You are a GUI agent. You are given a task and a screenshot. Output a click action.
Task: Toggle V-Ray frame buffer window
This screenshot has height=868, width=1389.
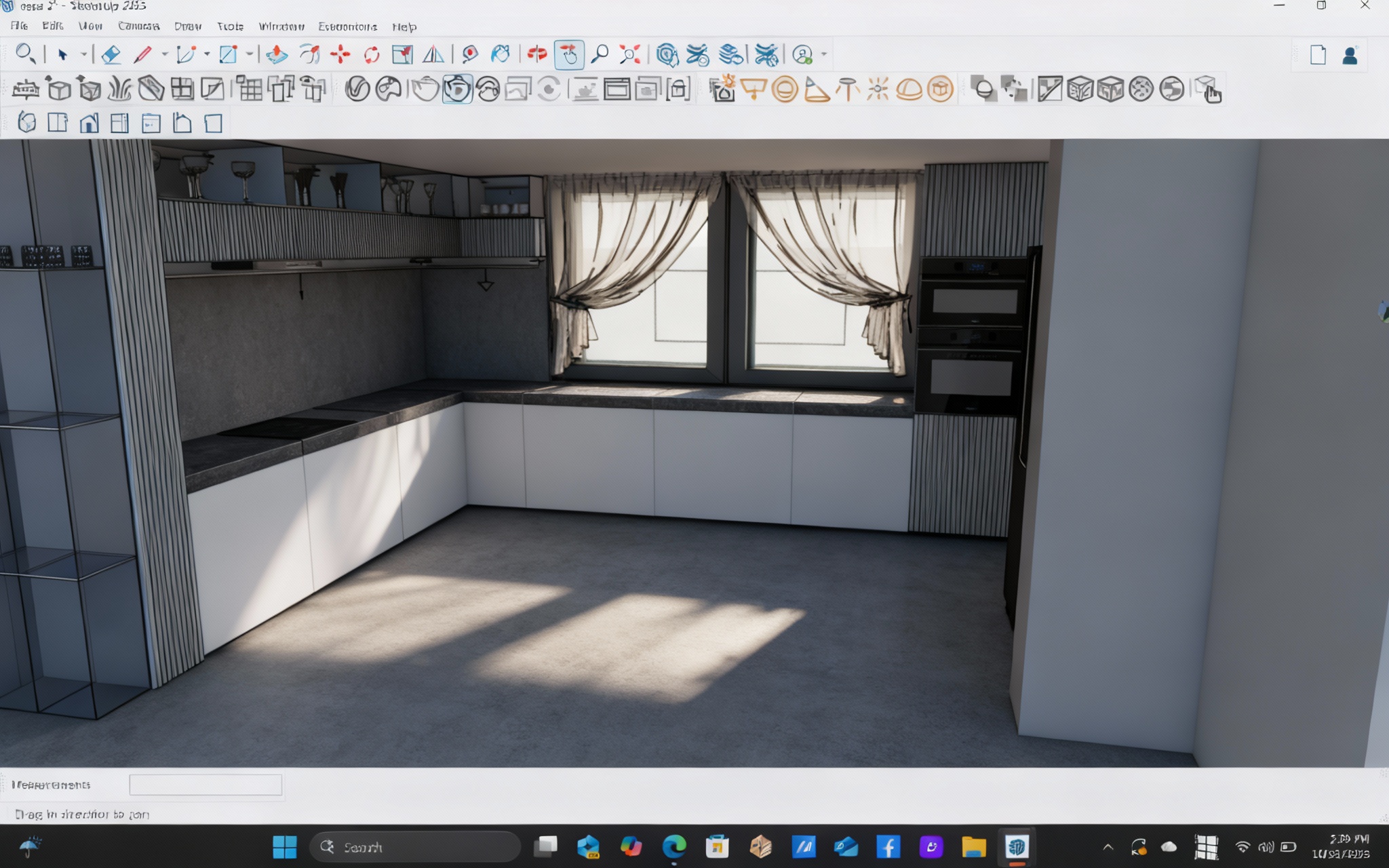(617, 89)
